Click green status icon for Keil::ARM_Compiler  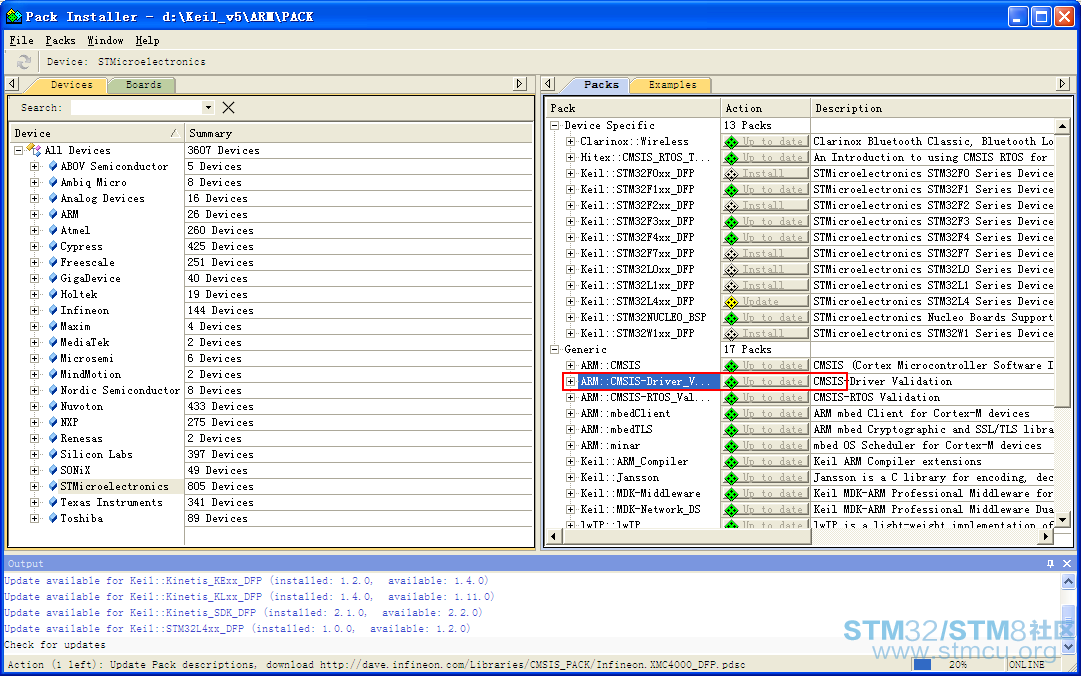(x=731, y=462)
